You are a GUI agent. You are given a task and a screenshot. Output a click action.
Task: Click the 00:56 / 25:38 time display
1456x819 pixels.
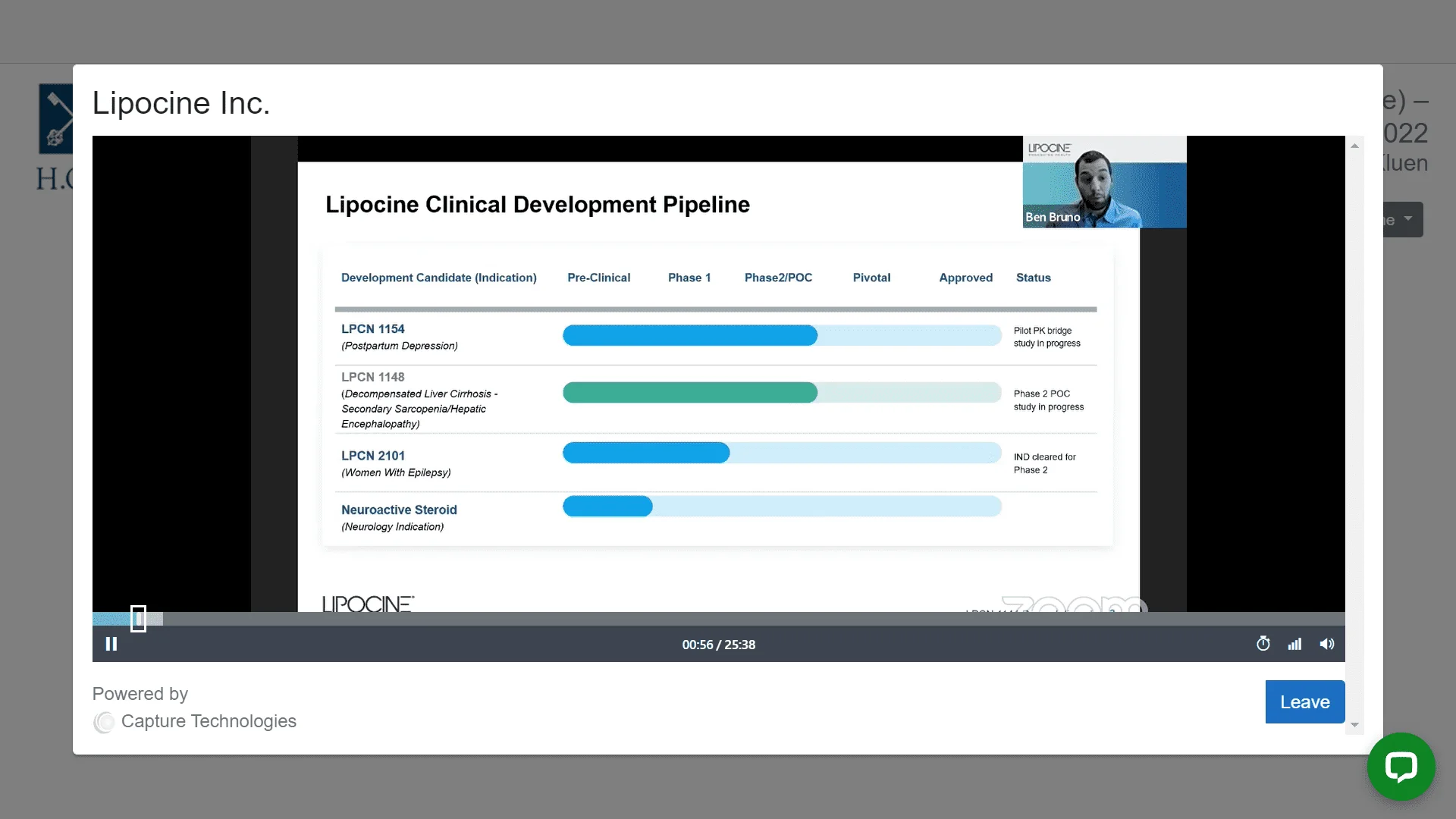point(718,645)
